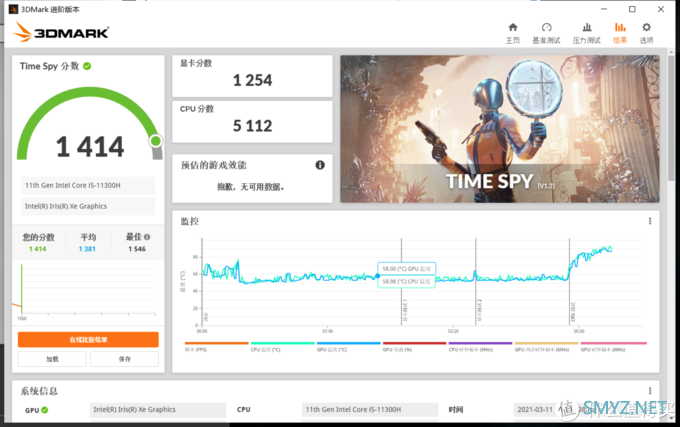This screenshot has height=427, width=680.
Task: Open the system info three-dot menu
Action: [x=650, y=391]
